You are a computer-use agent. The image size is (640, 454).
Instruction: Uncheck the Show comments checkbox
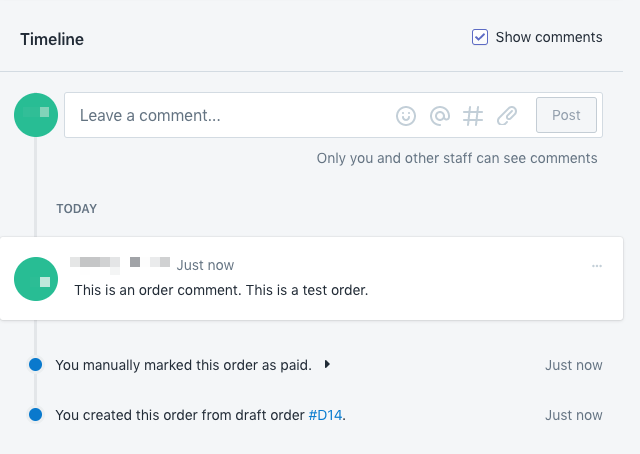point(480,37)
